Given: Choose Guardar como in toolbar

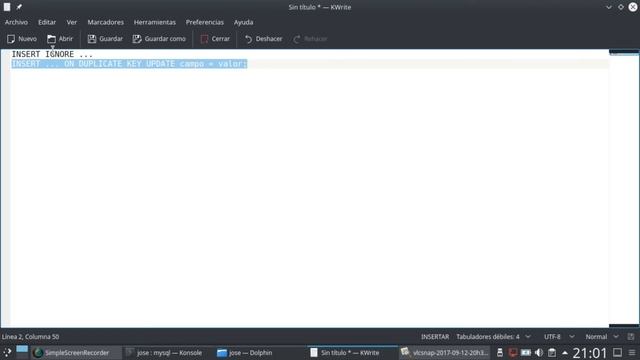Looking at the screenshot, I should click(x=159, y=39).
